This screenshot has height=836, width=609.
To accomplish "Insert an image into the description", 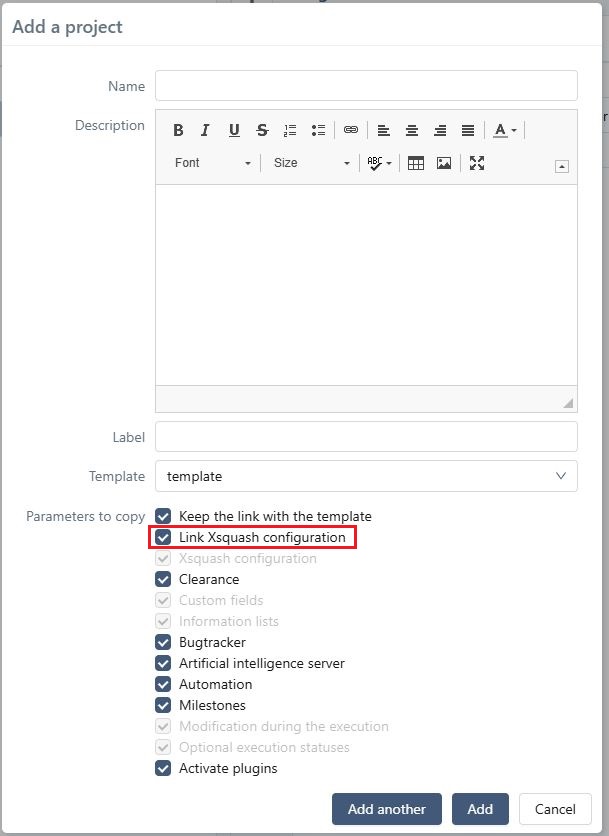I will [x=444, y=163].
